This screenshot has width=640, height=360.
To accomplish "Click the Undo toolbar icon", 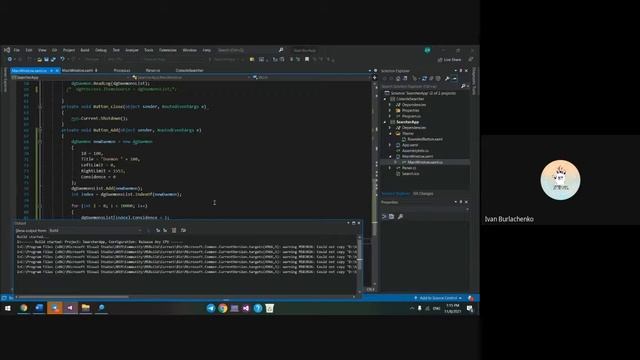I will pyautogui.click(x=62, y=60).
